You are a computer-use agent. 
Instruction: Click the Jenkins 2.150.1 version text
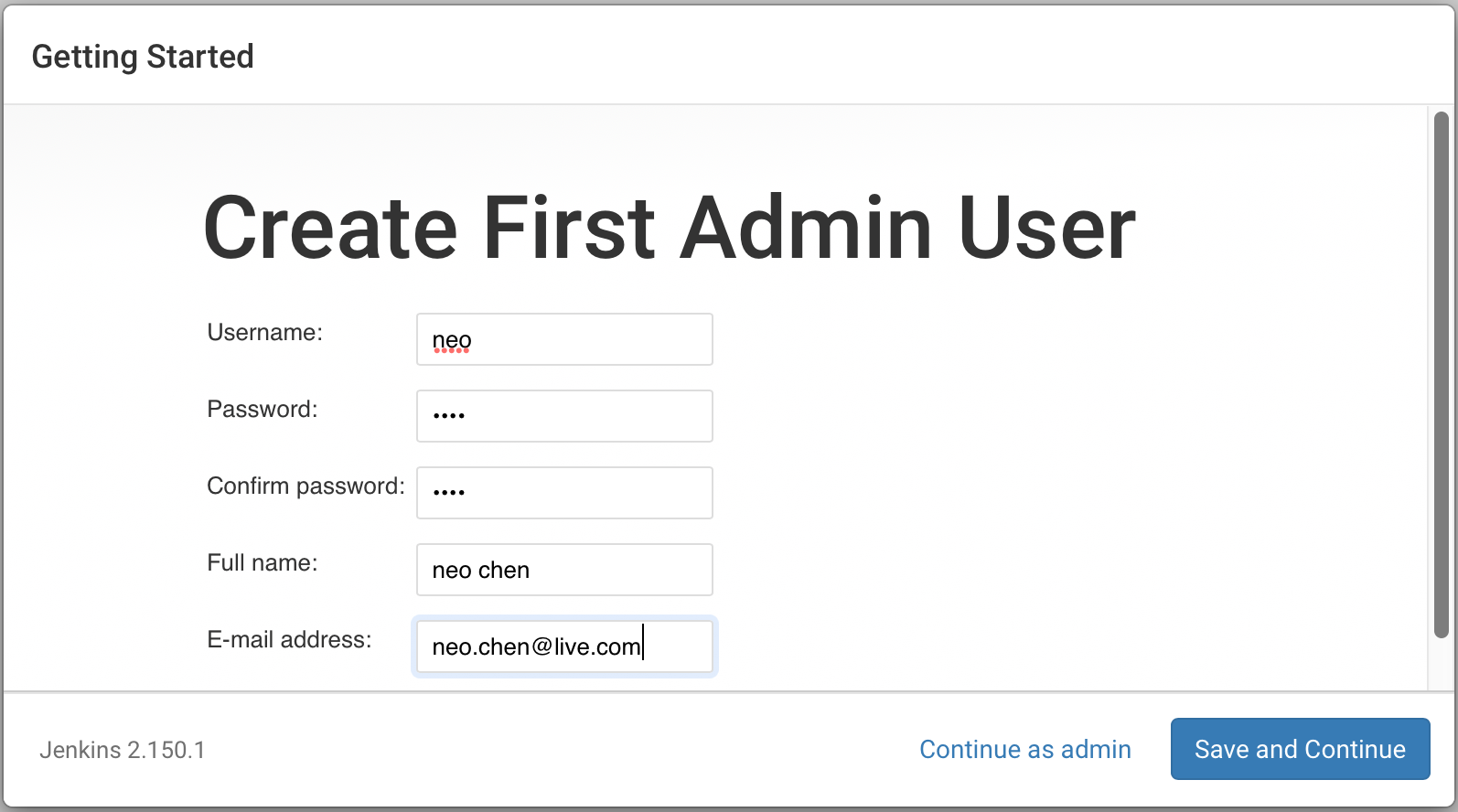tap(123, 750)
